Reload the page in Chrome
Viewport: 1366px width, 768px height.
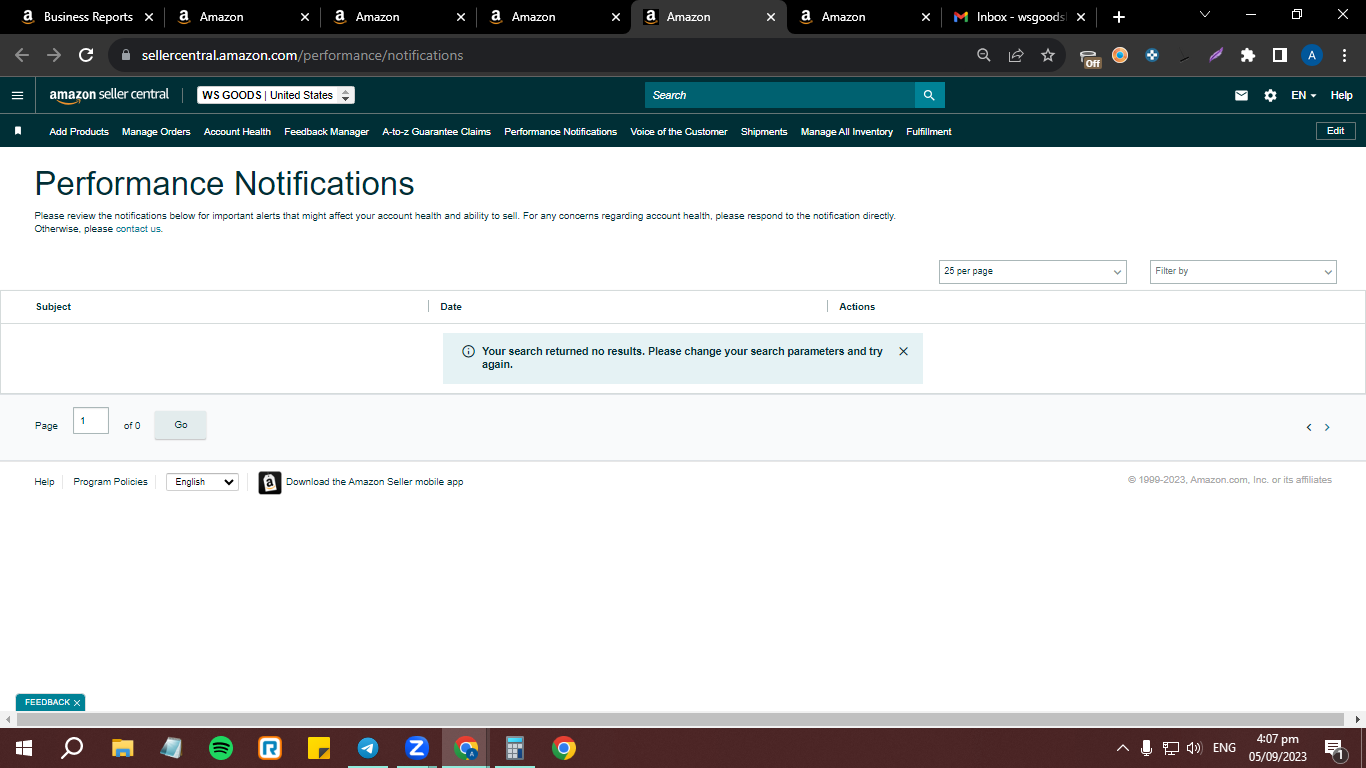pos(86,55)
